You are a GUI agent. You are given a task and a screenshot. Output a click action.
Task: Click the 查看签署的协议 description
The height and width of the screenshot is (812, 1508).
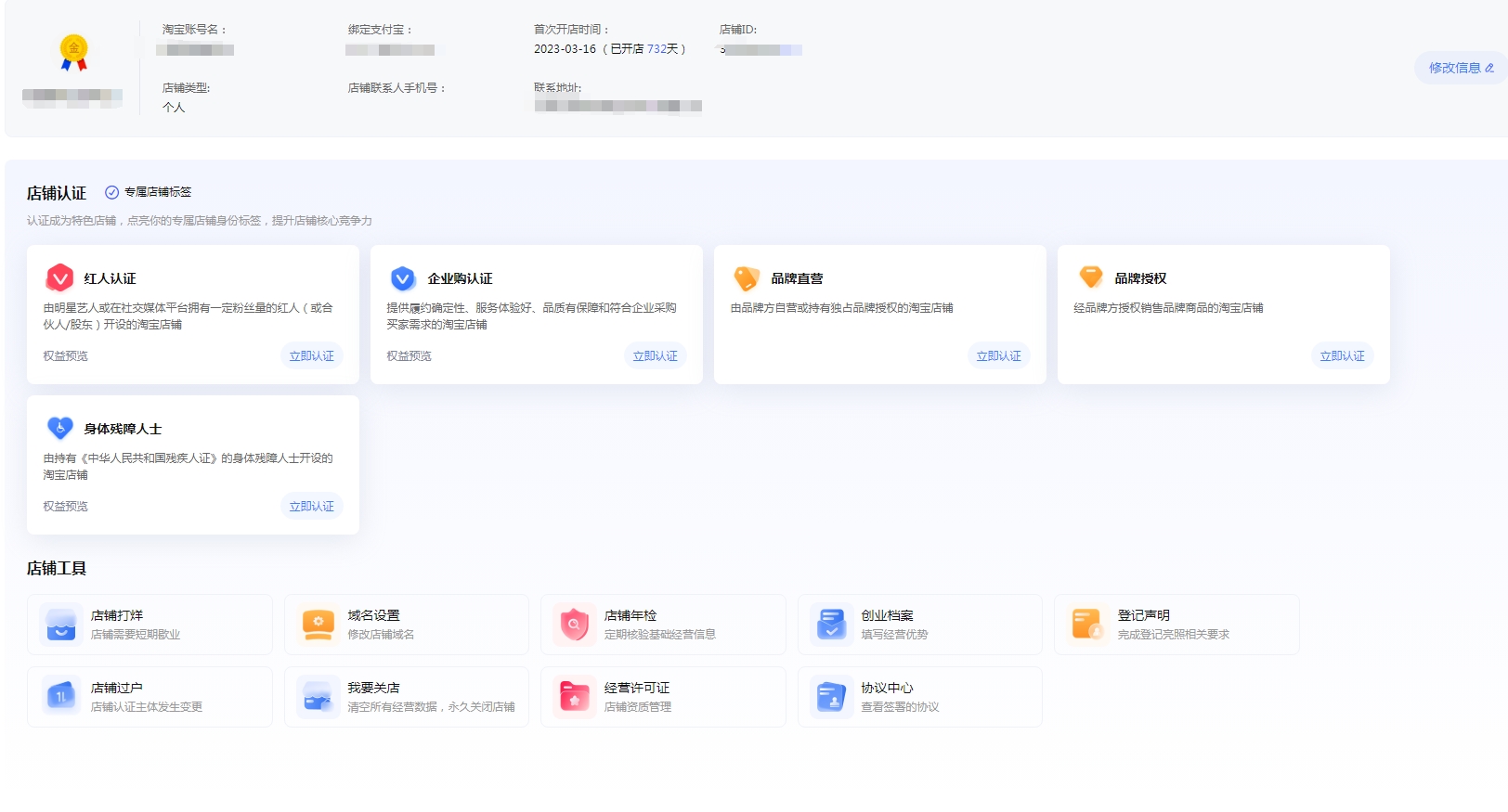(901, 707)
